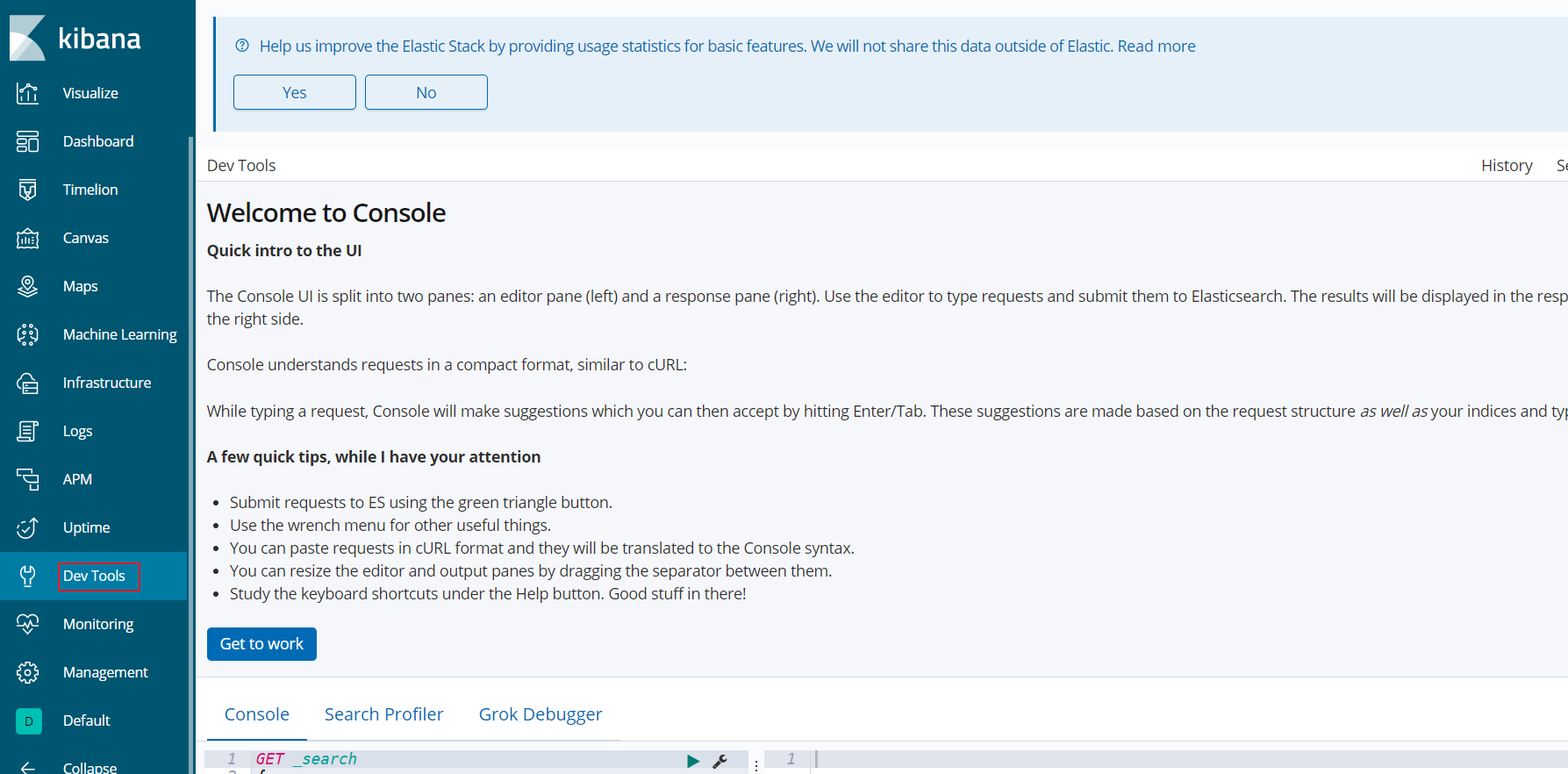Click the Dev Tools breadcrumb text
Screen dimensions: 1568x774
tap(241, 165)
